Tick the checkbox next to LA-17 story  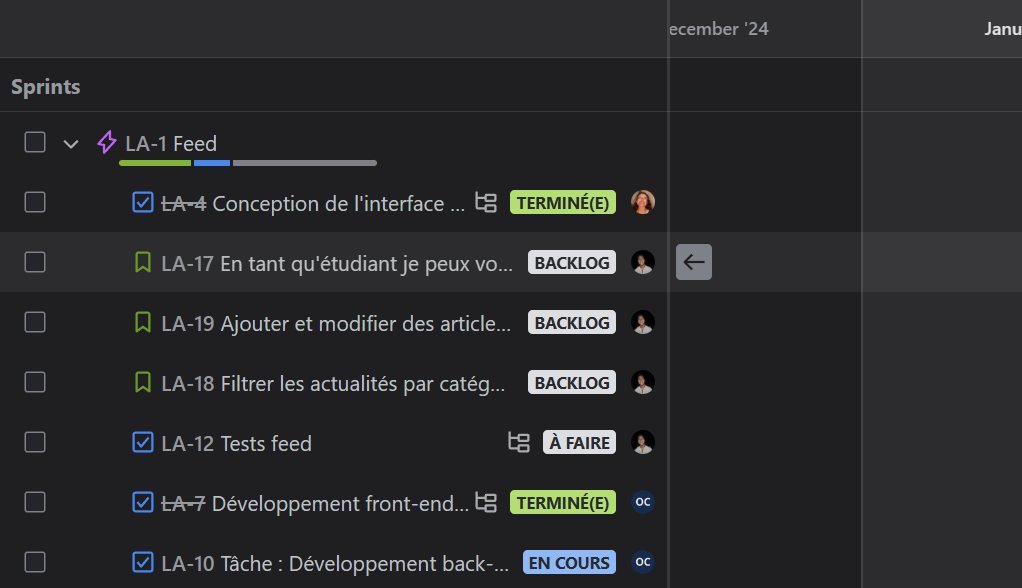(35, 262)
